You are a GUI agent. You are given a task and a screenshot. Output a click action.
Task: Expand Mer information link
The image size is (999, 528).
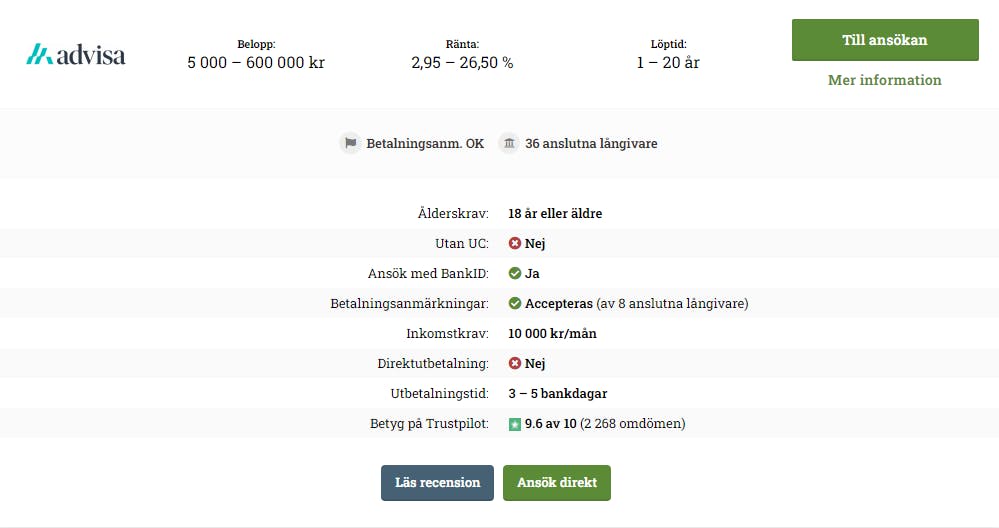pyautogui.click(x=884, y=80)
